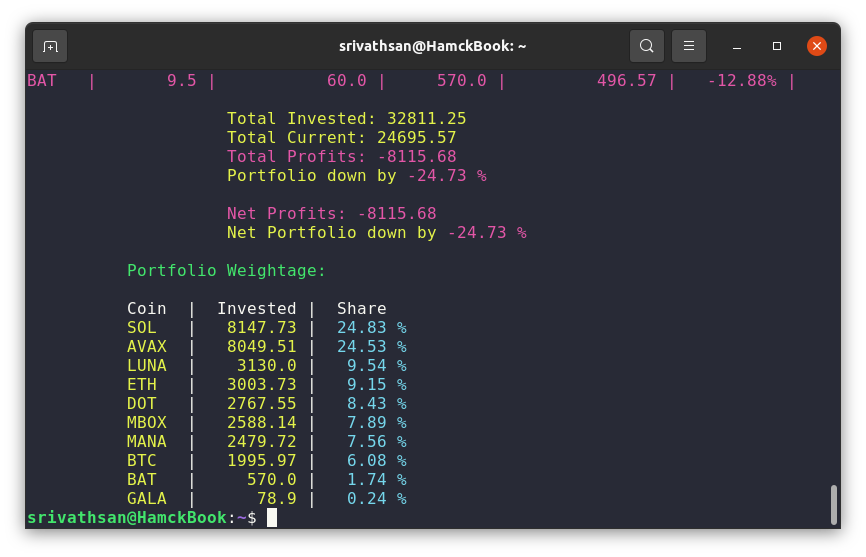Click the window title srivathsan@HamckBook: ~
The width and height of the screenshot is (866, 557).
point(432,46)
